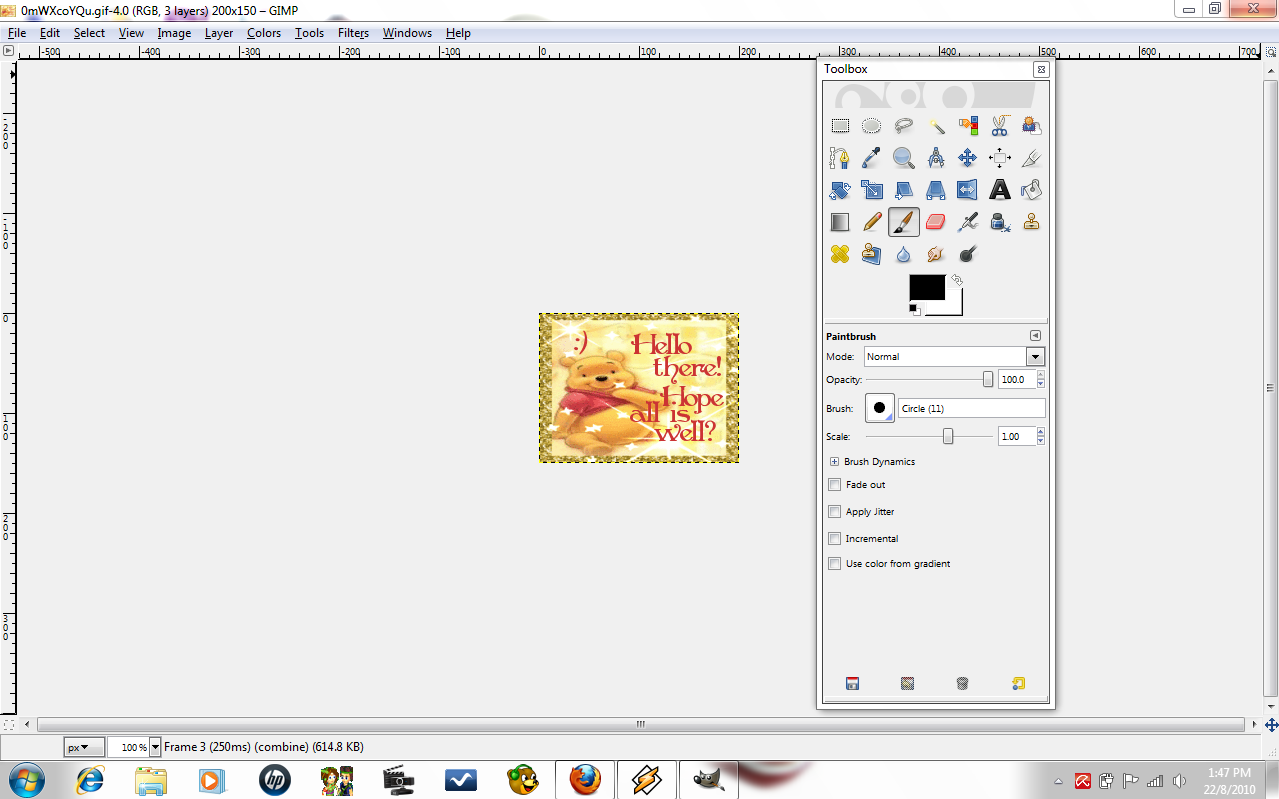This screenshot has height=799, width=1279.
Task: Toggle Quick Mask at canvas bottom-left corner
Action: click(8, 724)
